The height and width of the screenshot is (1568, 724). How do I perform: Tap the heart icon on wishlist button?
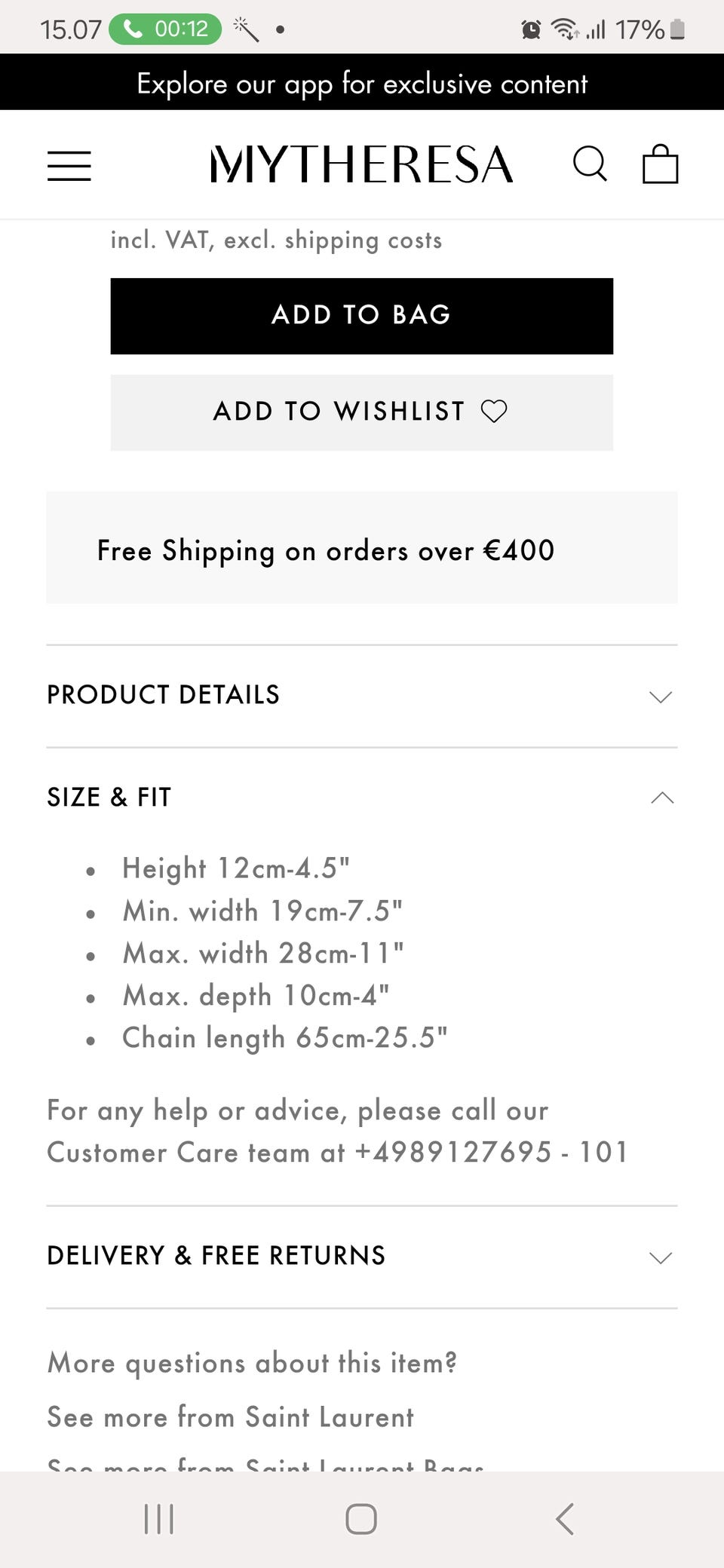[494, 412]
